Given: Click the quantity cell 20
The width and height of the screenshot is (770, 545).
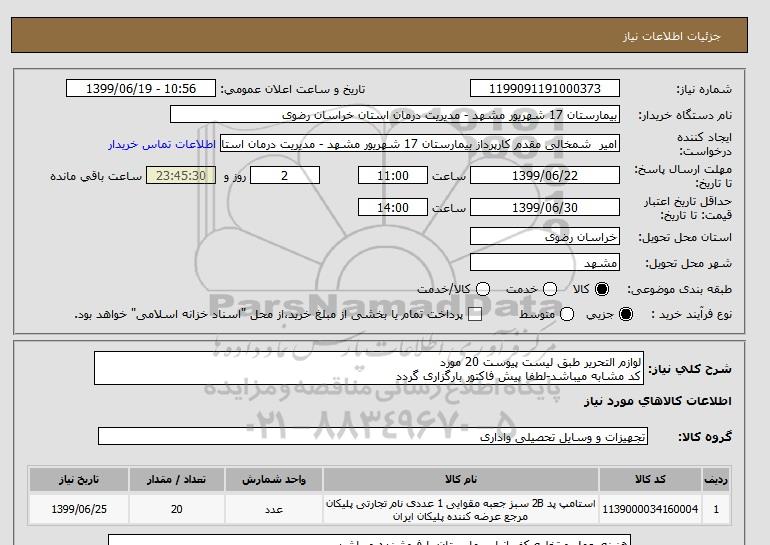Looking at the screenshot, I should (x=177, y=510).
